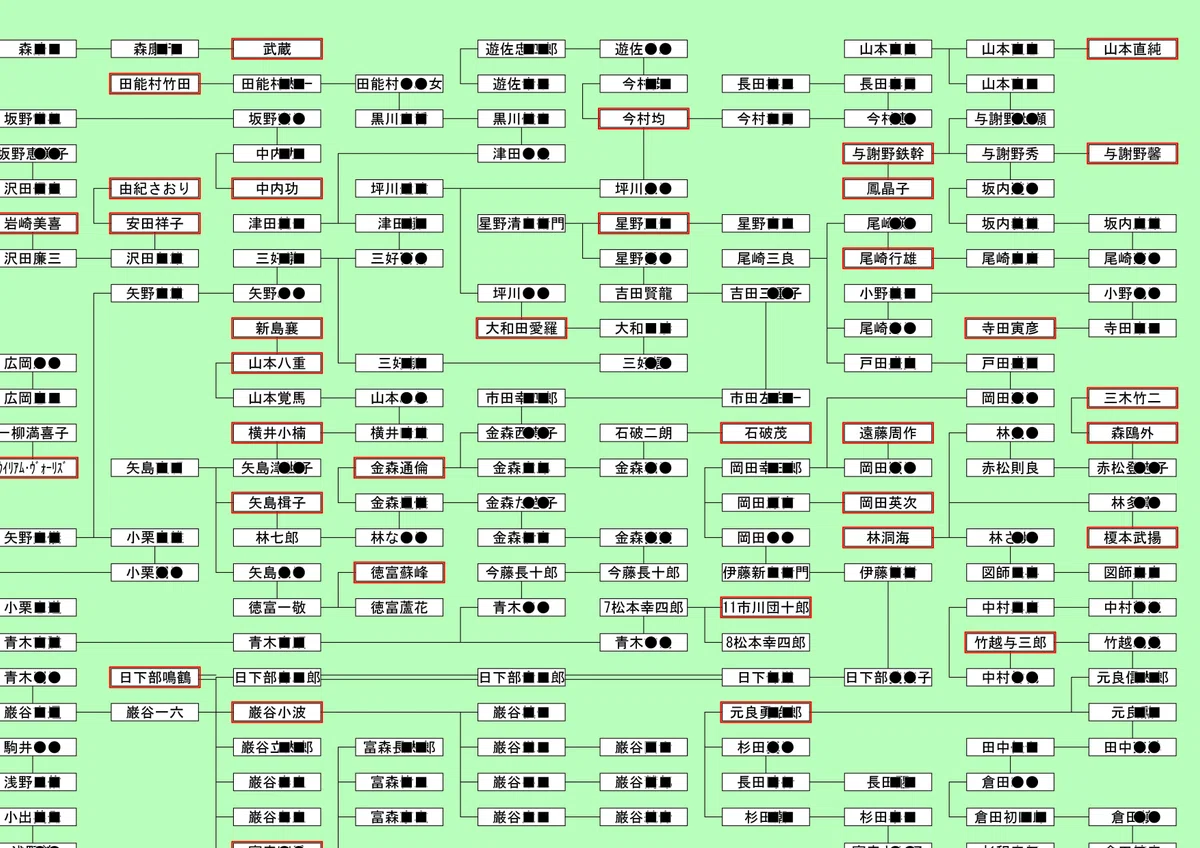This screenshot has height=848, width=1200.
Task: Select the 横井小楠 box
Action: pos(277,433)
